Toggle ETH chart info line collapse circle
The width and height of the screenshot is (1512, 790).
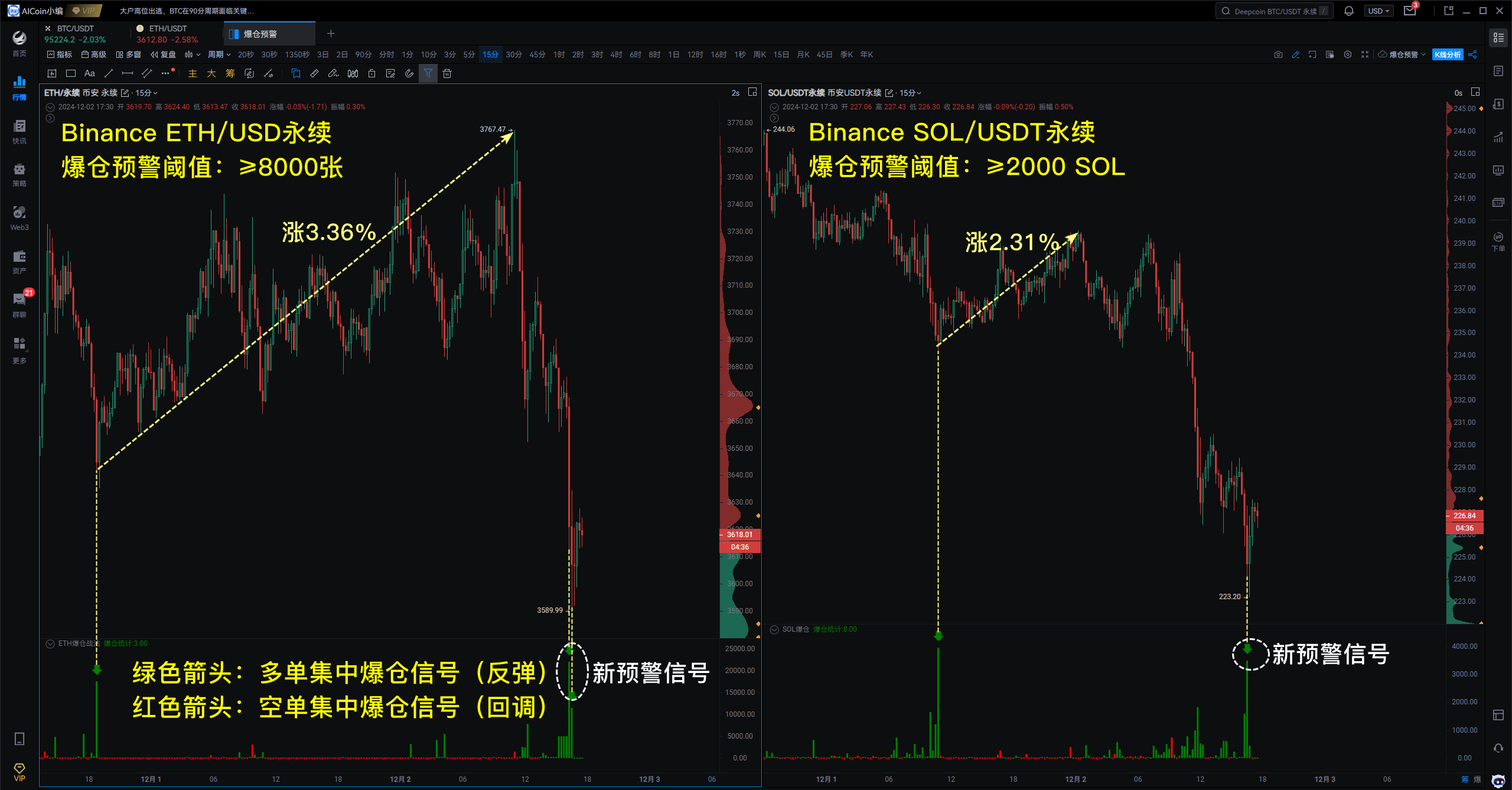point(50,107)
